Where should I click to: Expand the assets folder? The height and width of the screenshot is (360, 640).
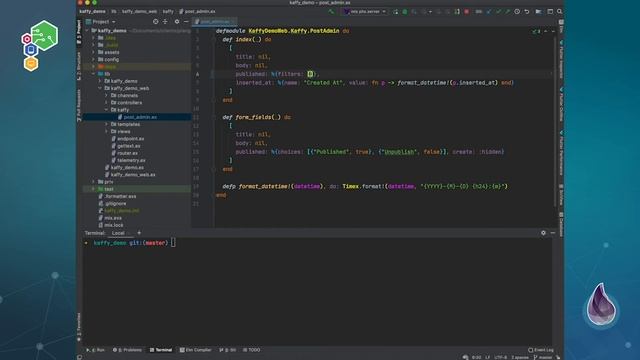[93, 52]
